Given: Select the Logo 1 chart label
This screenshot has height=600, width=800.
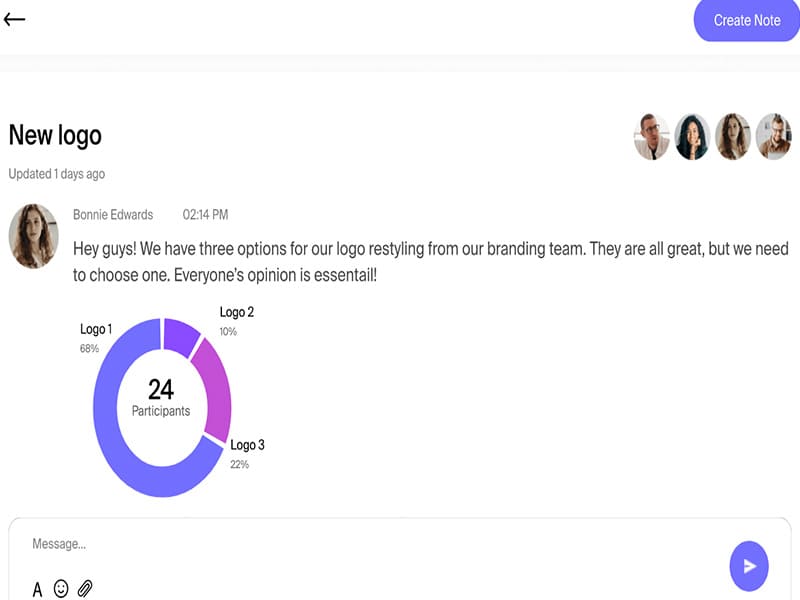Looking at the screenshot, I should tap(96, 329).
